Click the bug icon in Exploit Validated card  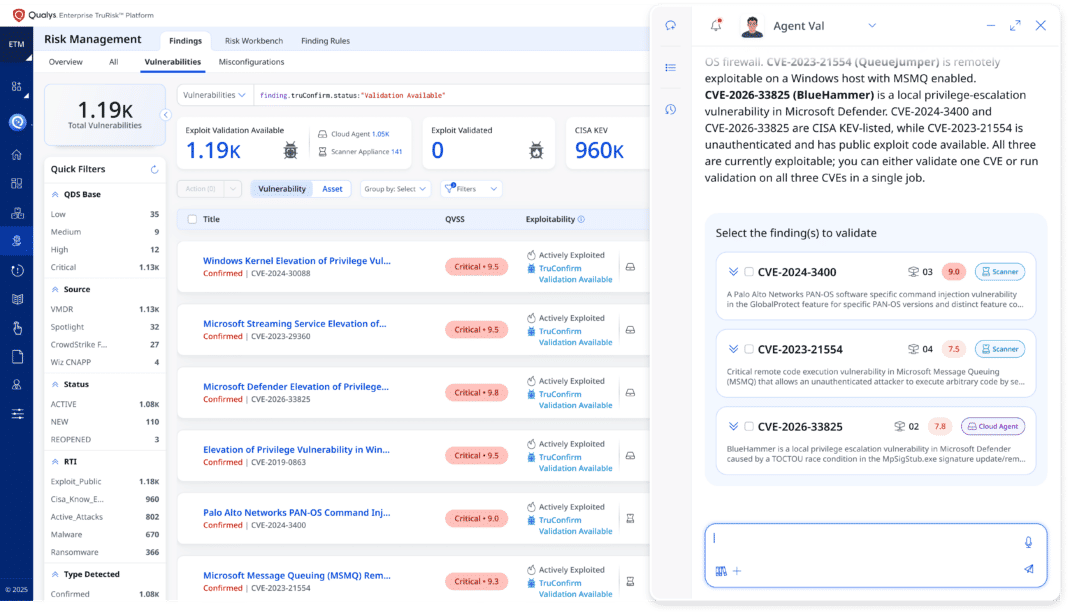536,151
